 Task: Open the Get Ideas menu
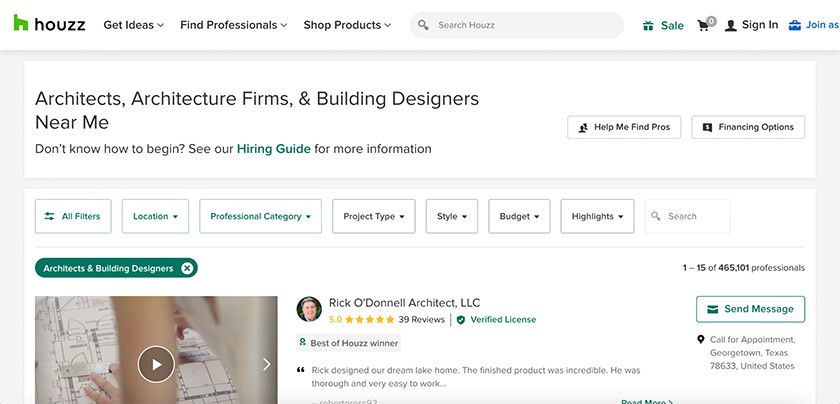(x=133, y=25)
